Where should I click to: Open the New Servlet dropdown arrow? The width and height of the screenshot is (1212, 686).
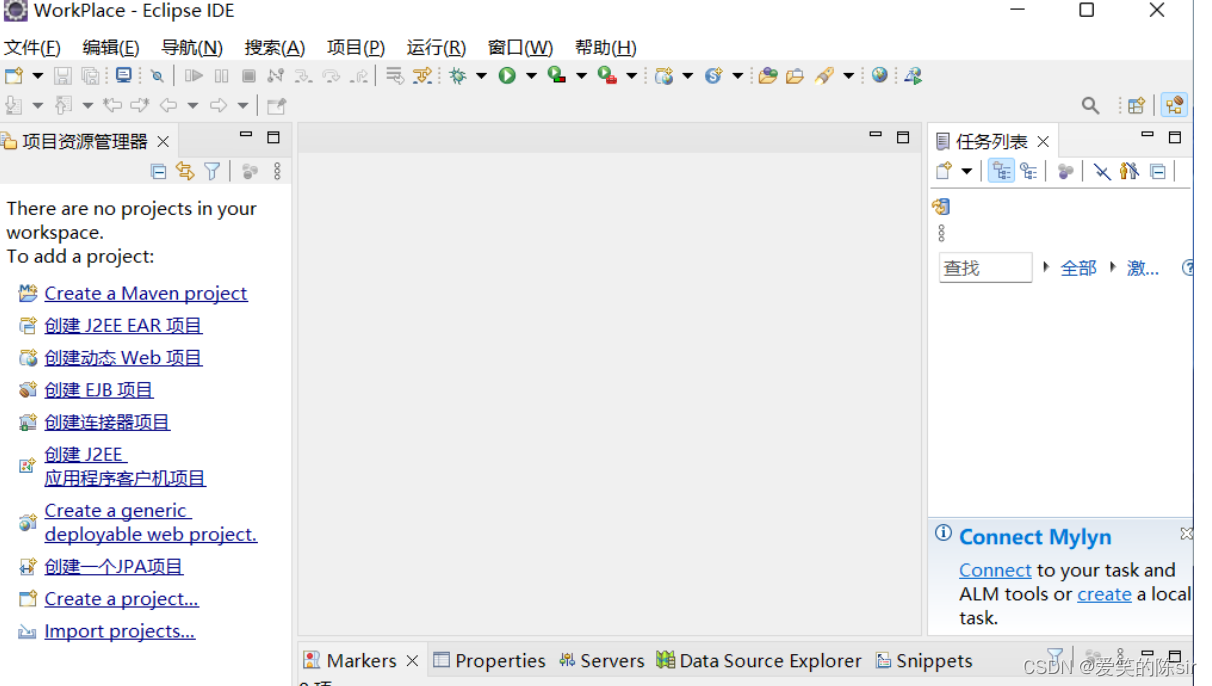[x=738, y=76]
